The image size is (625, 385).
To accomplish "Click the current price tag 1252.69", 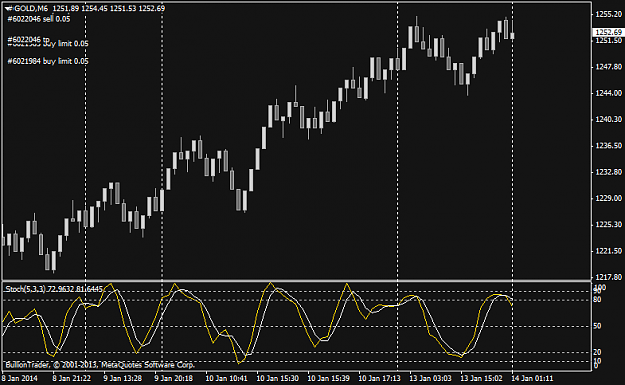I will [x=608, y=32].
